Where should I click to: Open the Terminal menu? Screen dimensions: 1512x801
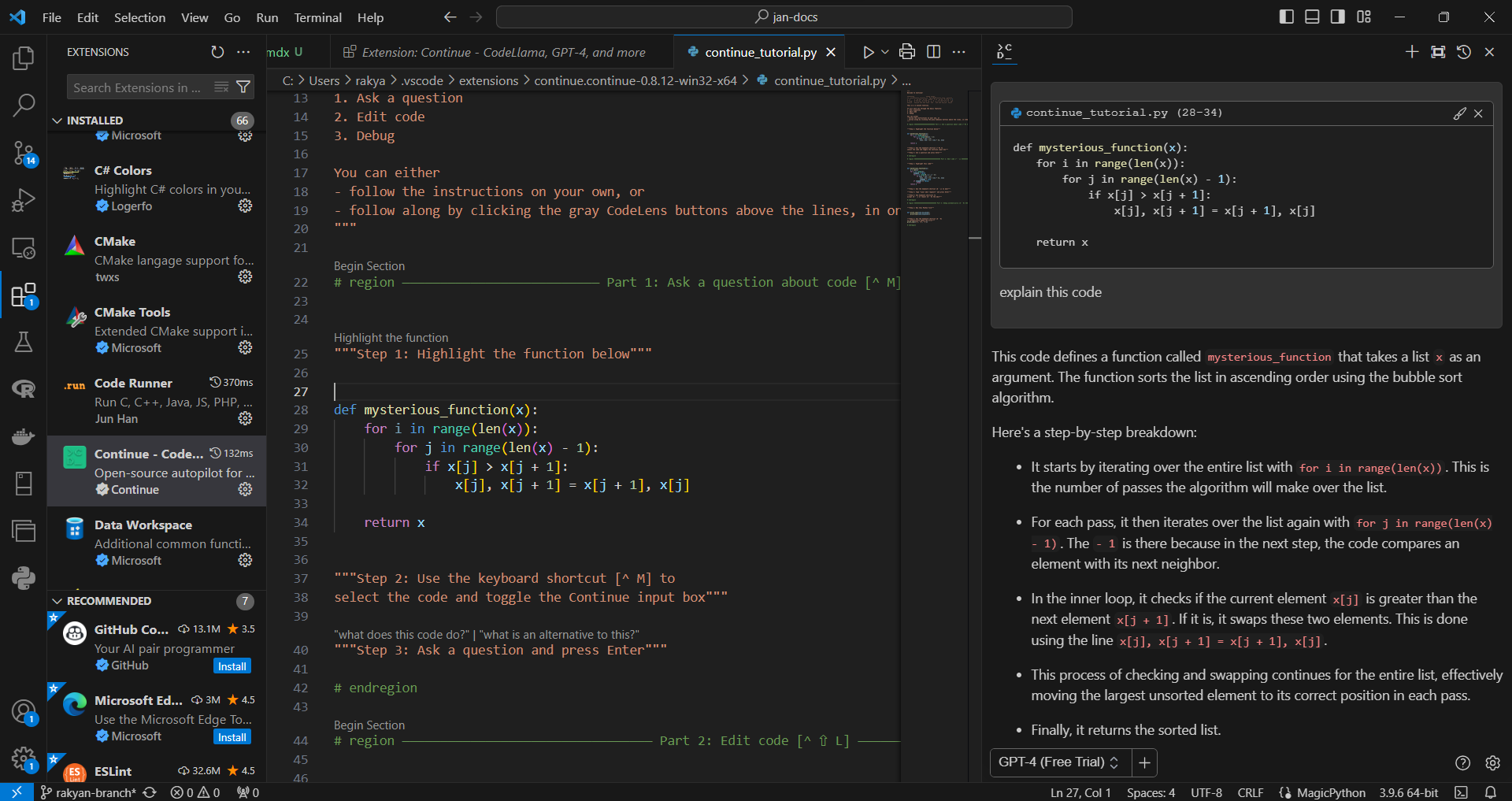tap(317, 17)
